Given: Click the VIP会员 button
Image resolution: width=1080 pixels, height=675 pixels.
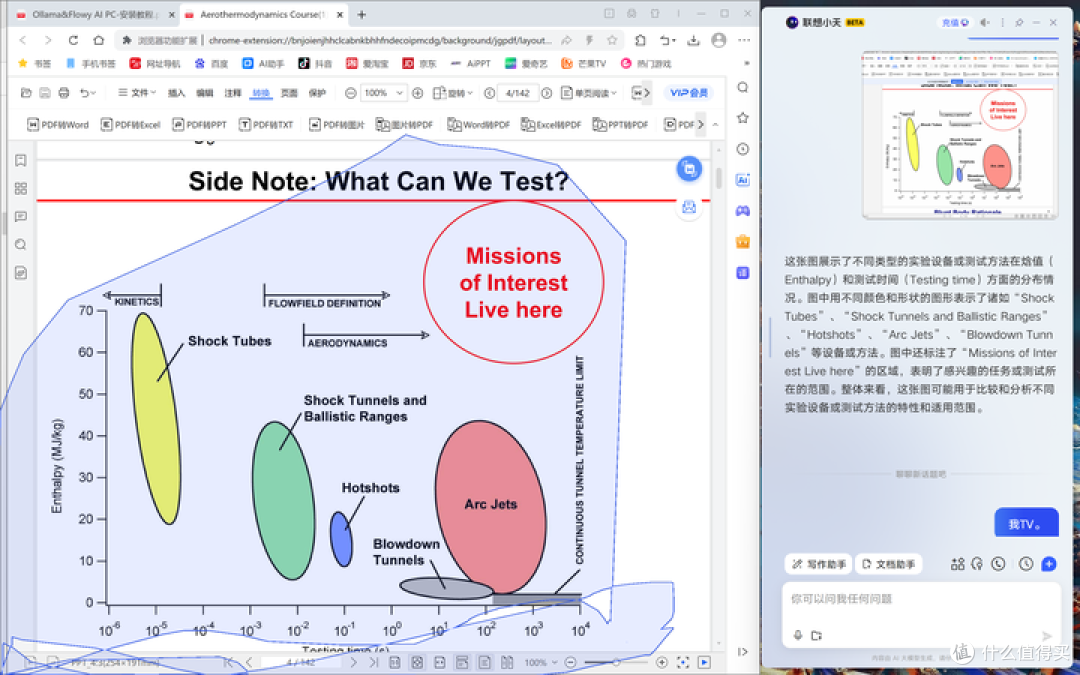Looking at the screenshot, I should click(x=689, y=92).
